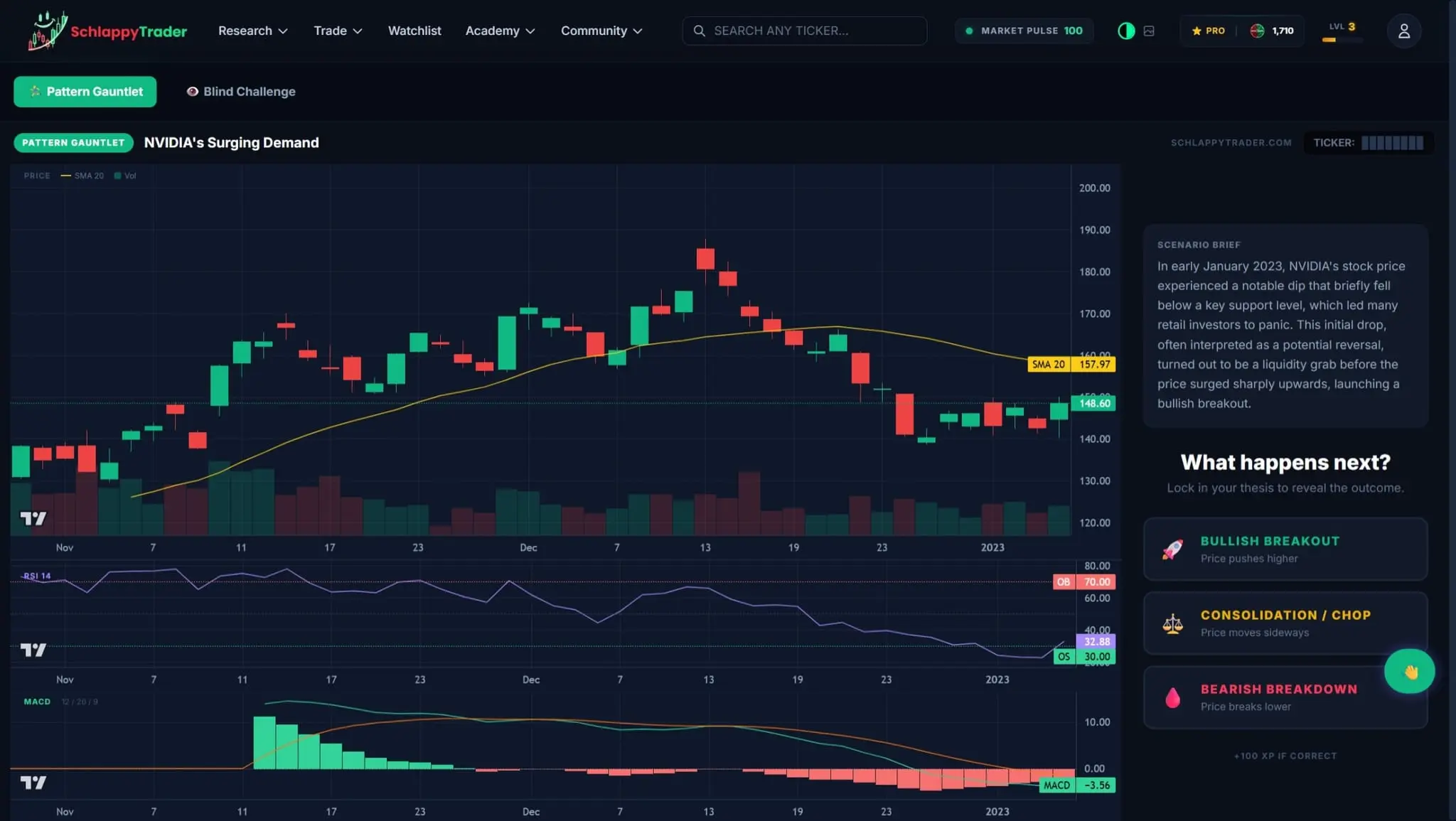Viewport: 1456px width, 821px height.
Task: Click the Market Pulse 100 indicator
Action: click(x=1024, y=31)
